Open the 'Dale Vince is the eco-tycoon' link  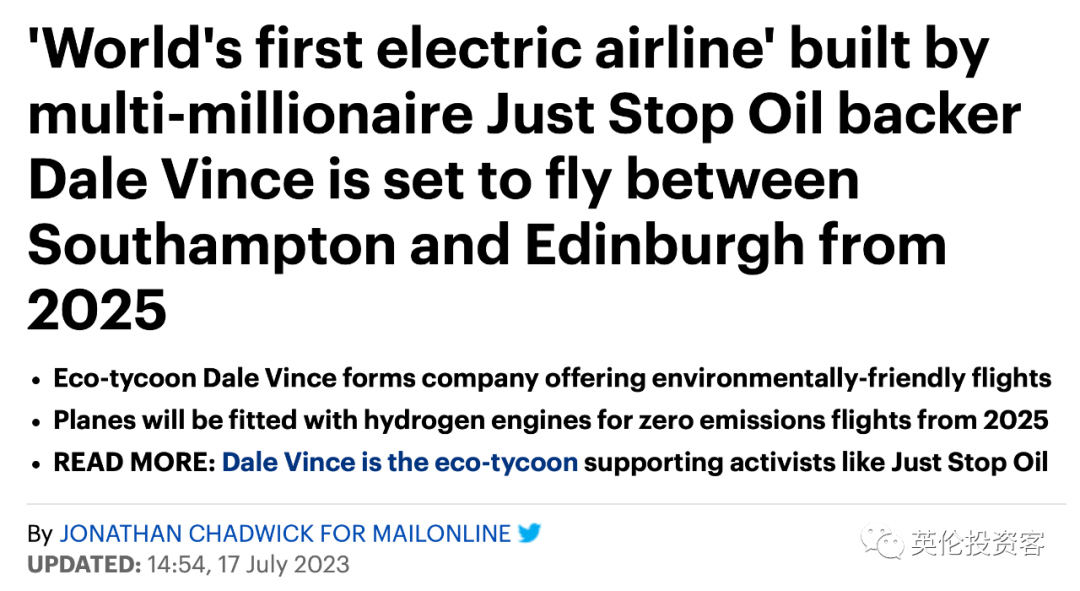(x=399, y=462)
